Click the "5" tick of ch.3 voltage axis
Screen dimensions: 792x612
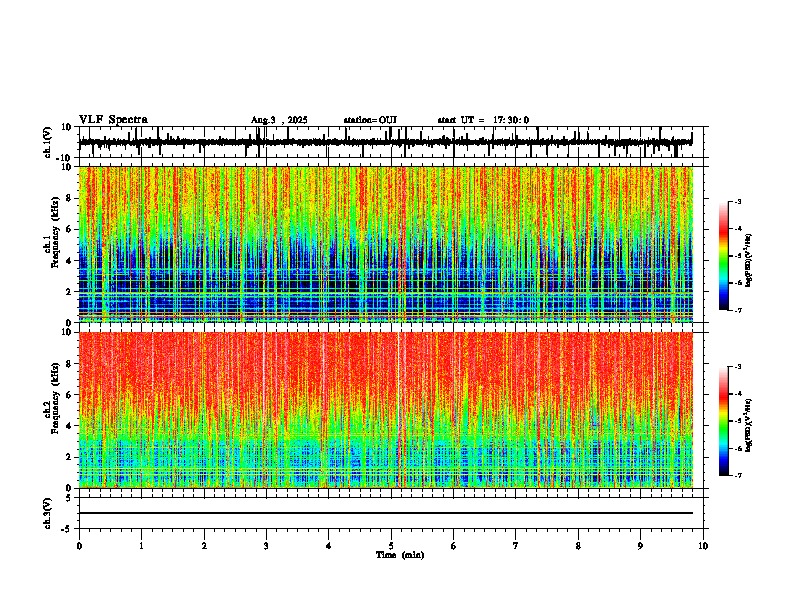pos(69,497)
